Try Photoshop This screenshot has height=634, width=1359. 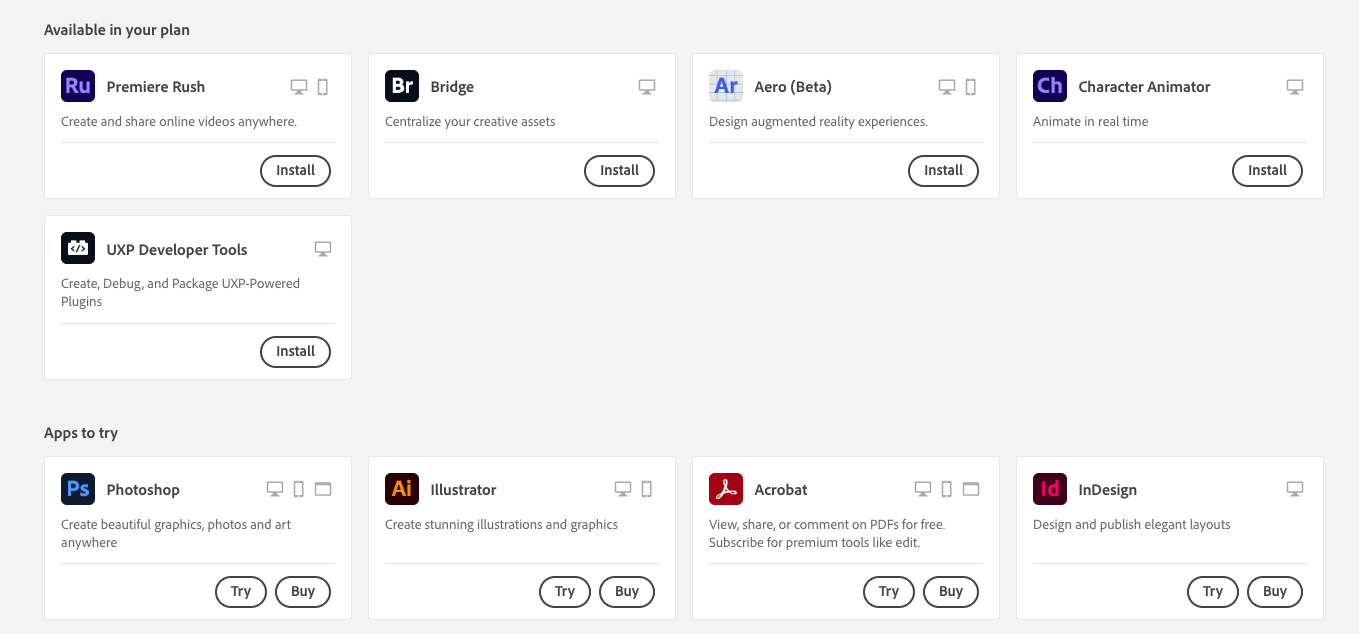coord(240,591)
